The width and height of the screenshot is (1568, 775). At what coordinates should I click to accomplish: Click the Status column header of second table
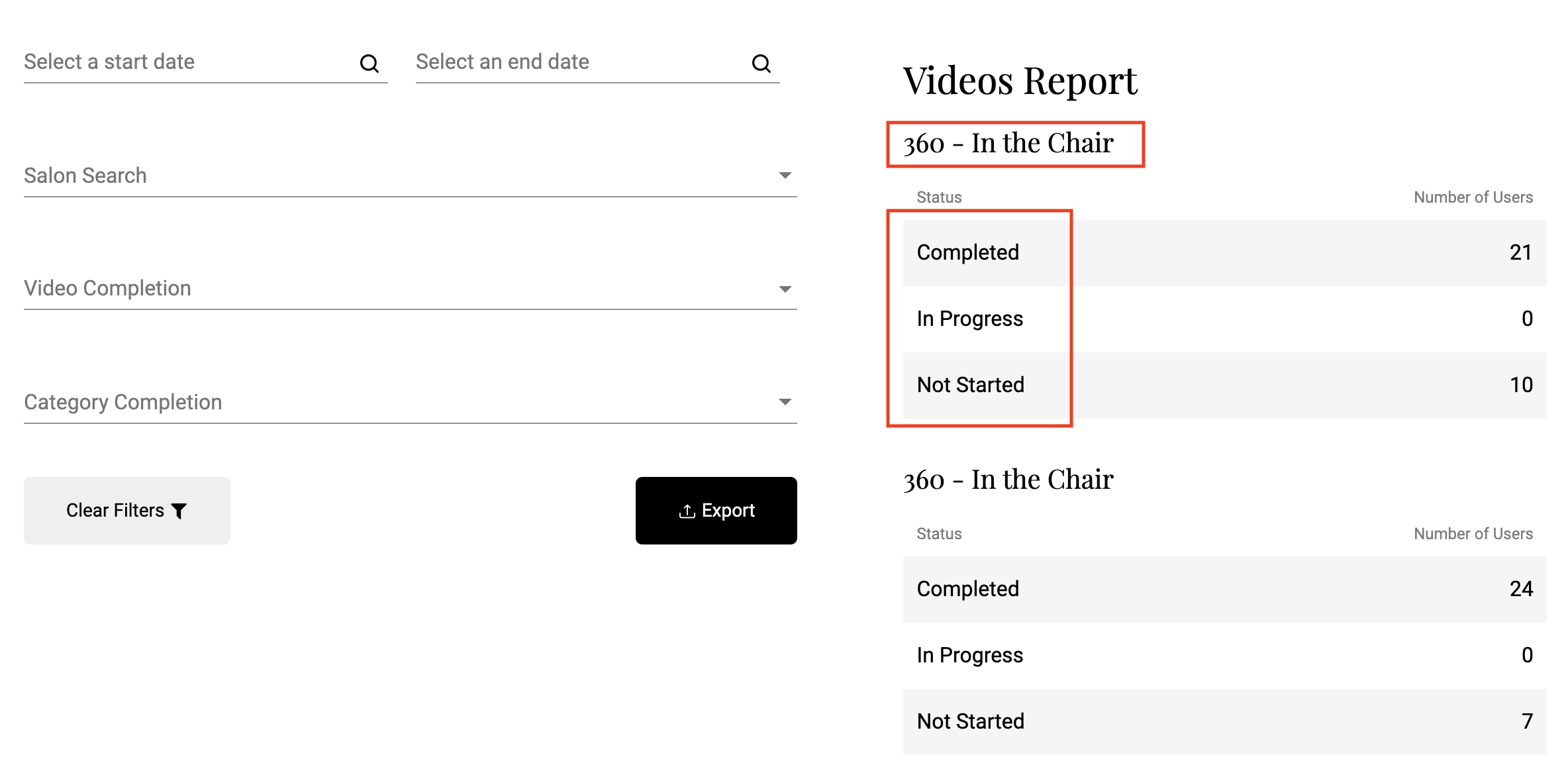tap(938, 533)
